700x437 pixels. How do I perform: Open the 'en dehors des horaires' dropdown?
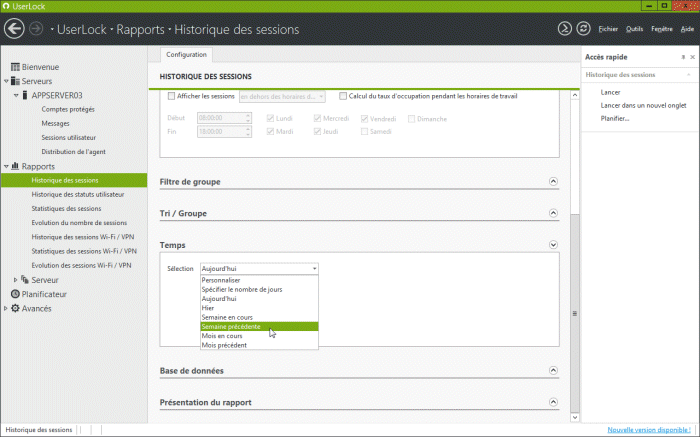[x=282, y=96]
